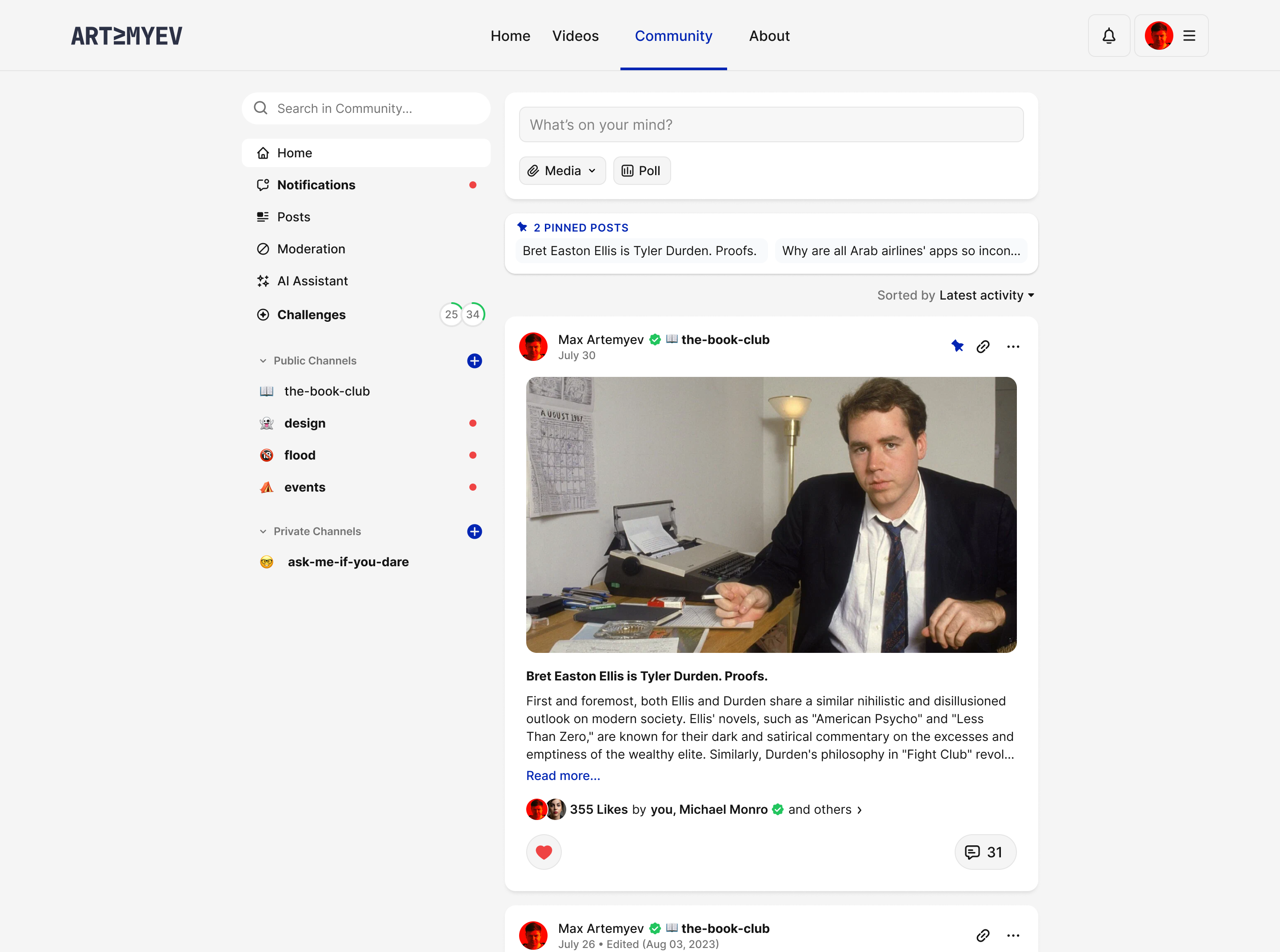Screen dimensions: 1280x952
Task: Open Challenges progress rings 25/34
Action: click(462, 315)
